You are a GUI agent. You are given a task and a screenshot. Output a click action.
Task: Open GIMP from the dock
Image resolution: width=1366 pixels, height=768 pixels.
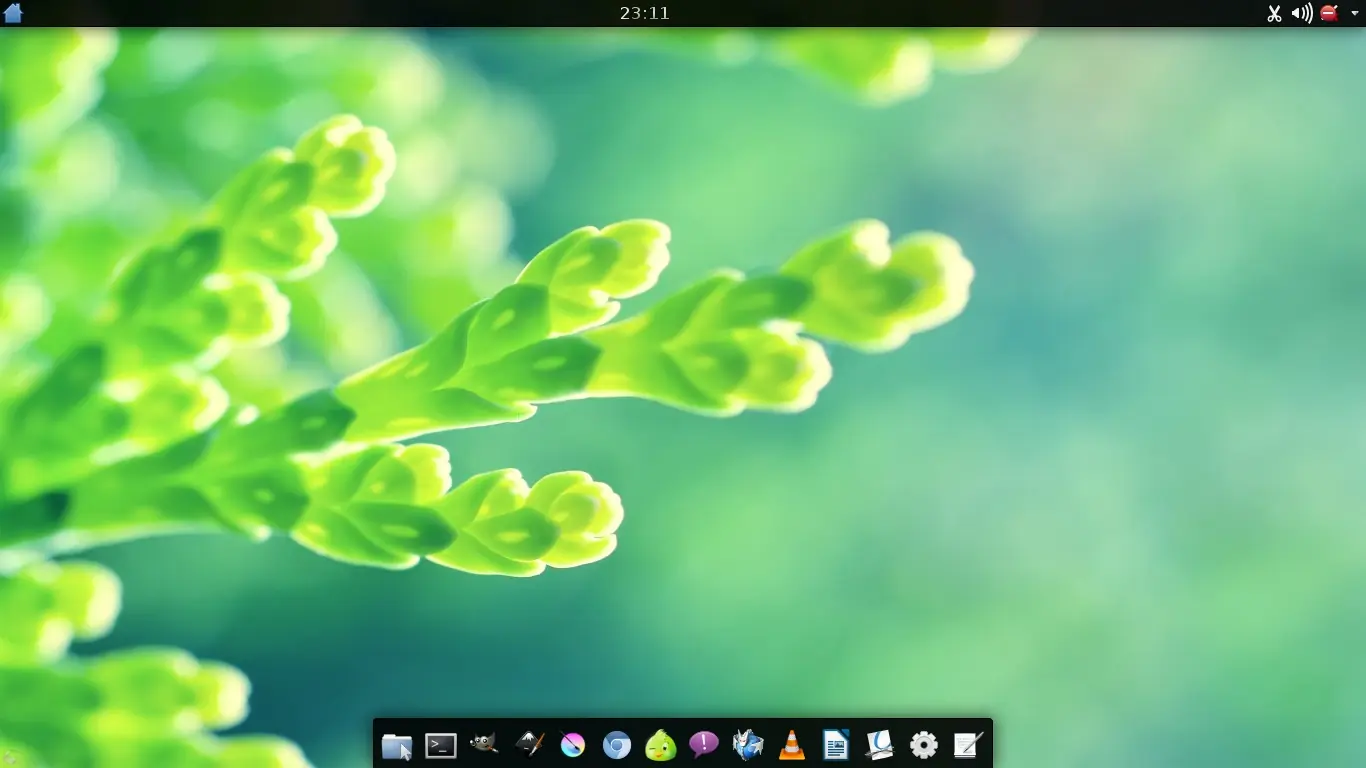coord(485,745)
